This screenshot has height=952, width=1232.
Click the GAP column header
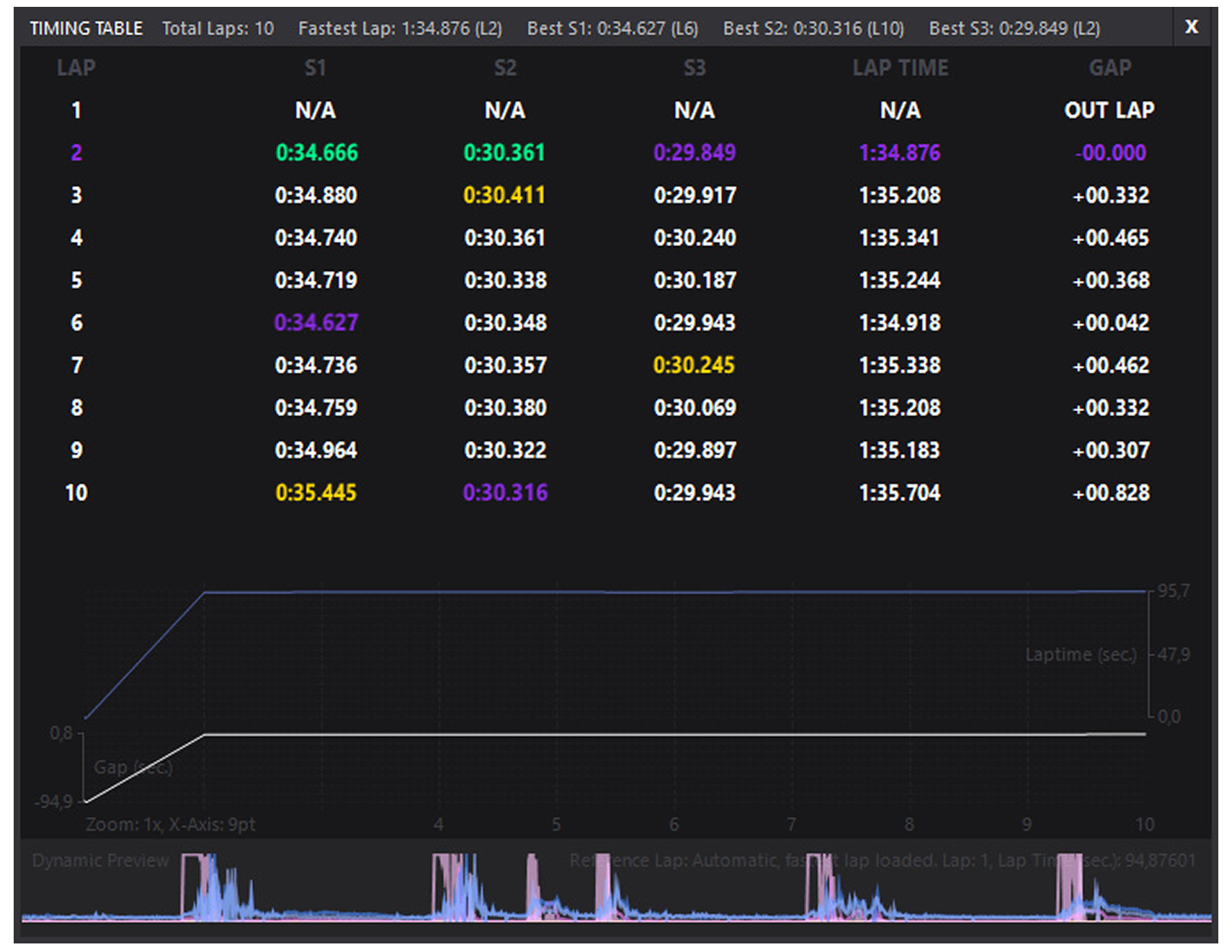click(1110, 68)
